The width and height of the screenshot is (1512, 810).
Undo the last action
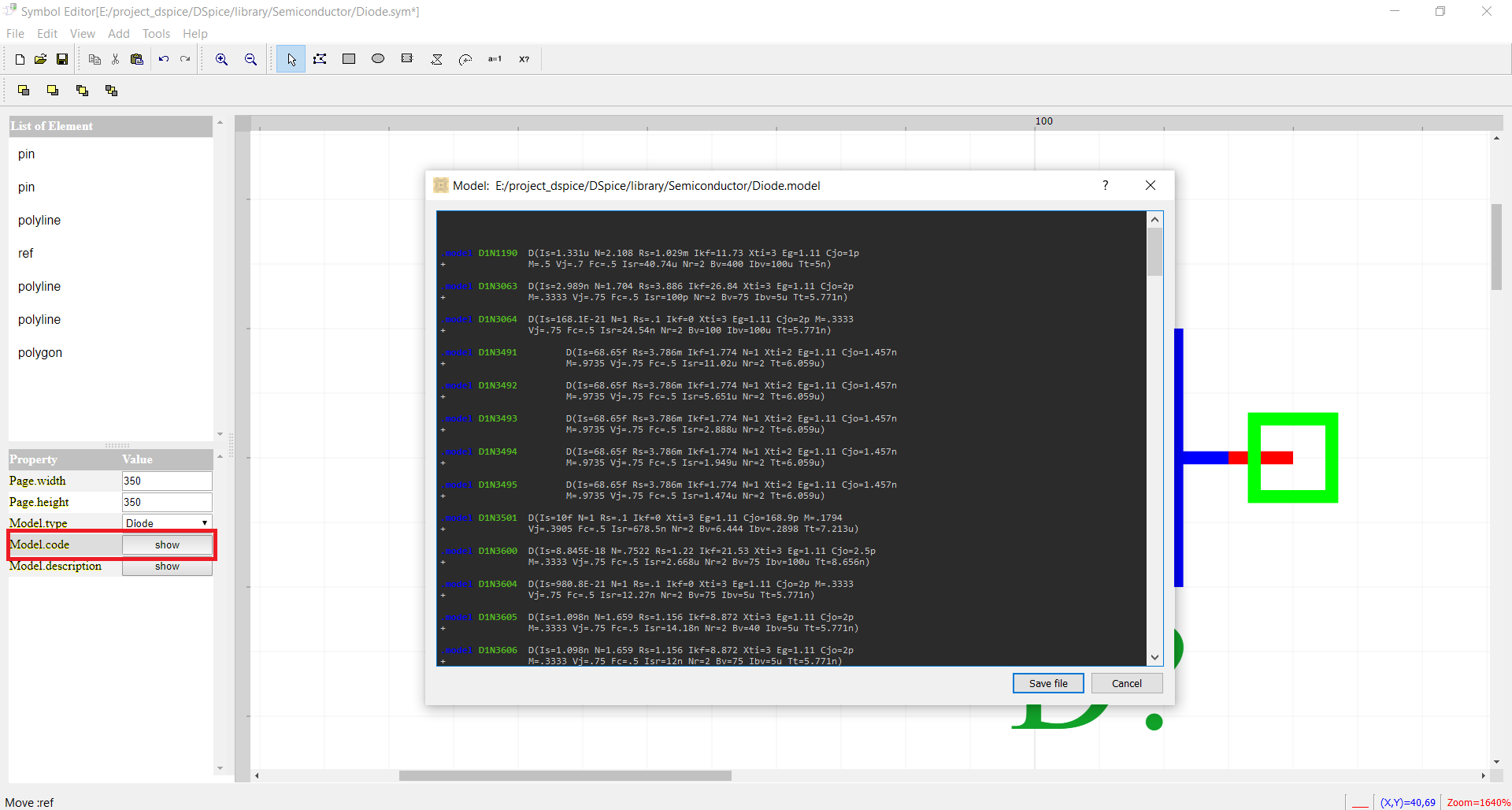[x=164, y=59]
